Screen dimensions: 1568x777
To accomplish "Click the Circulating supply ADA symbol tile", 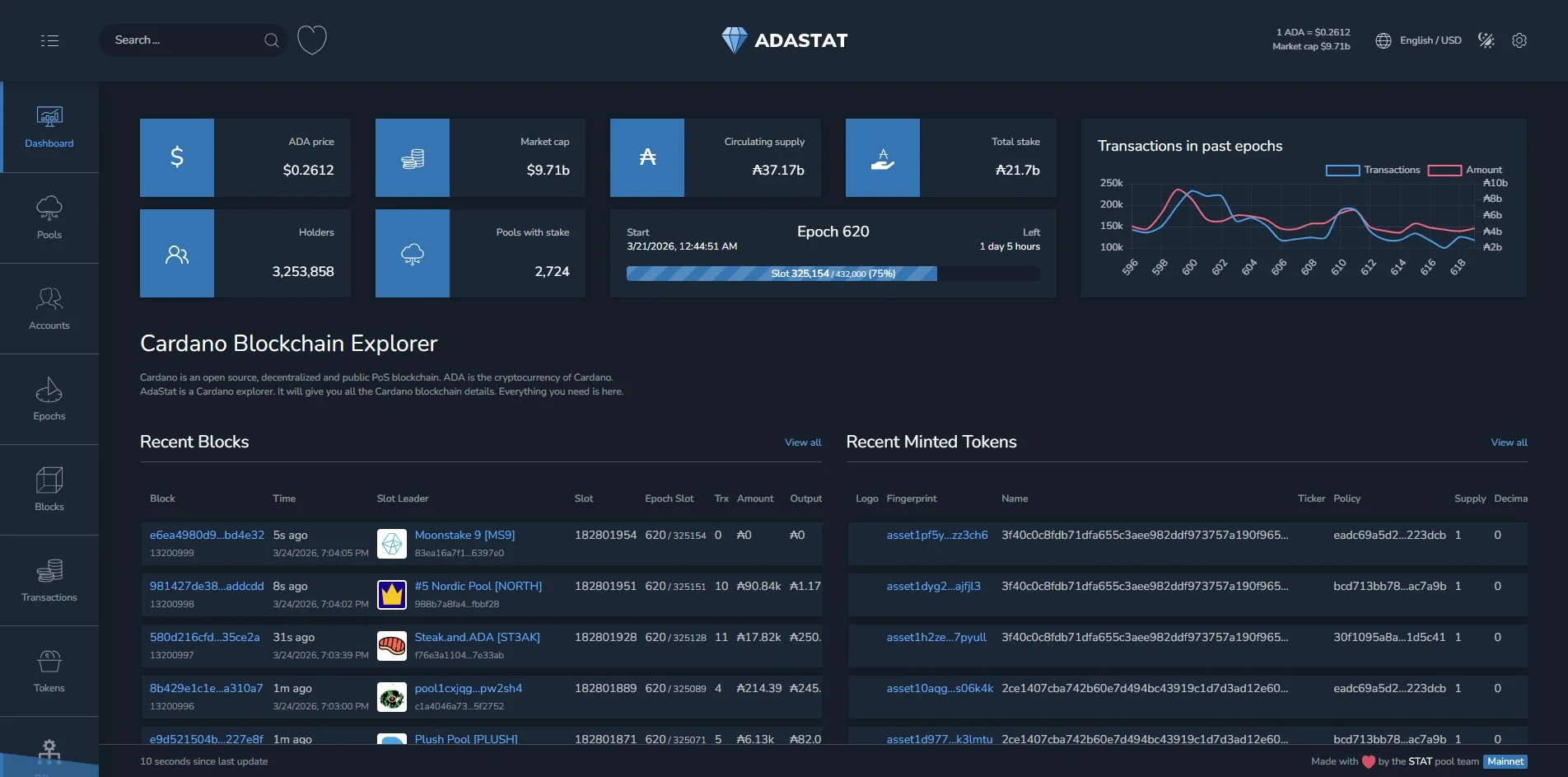I will coord(647,157).
